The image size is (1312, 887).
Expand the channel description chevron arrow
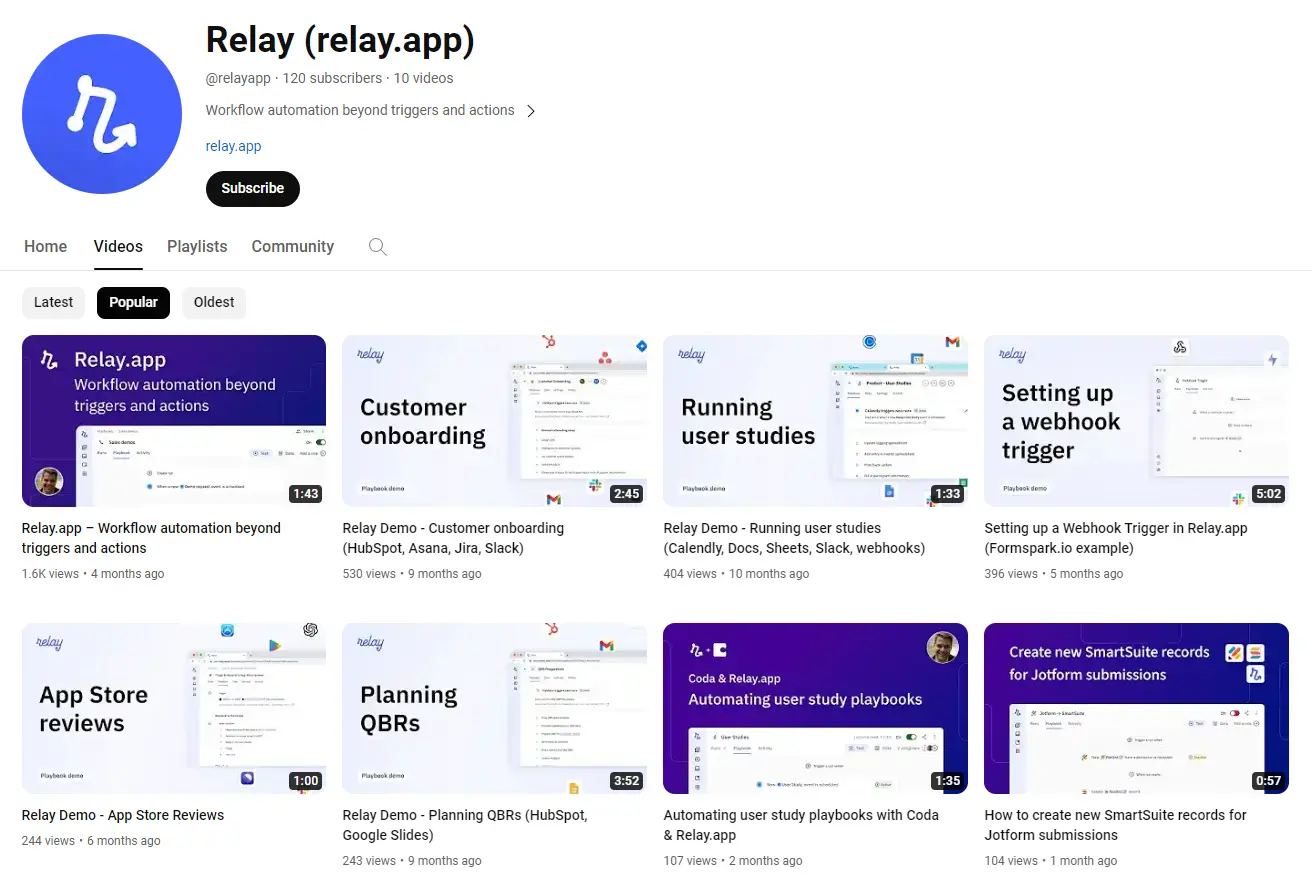click(x=531, y=111)
